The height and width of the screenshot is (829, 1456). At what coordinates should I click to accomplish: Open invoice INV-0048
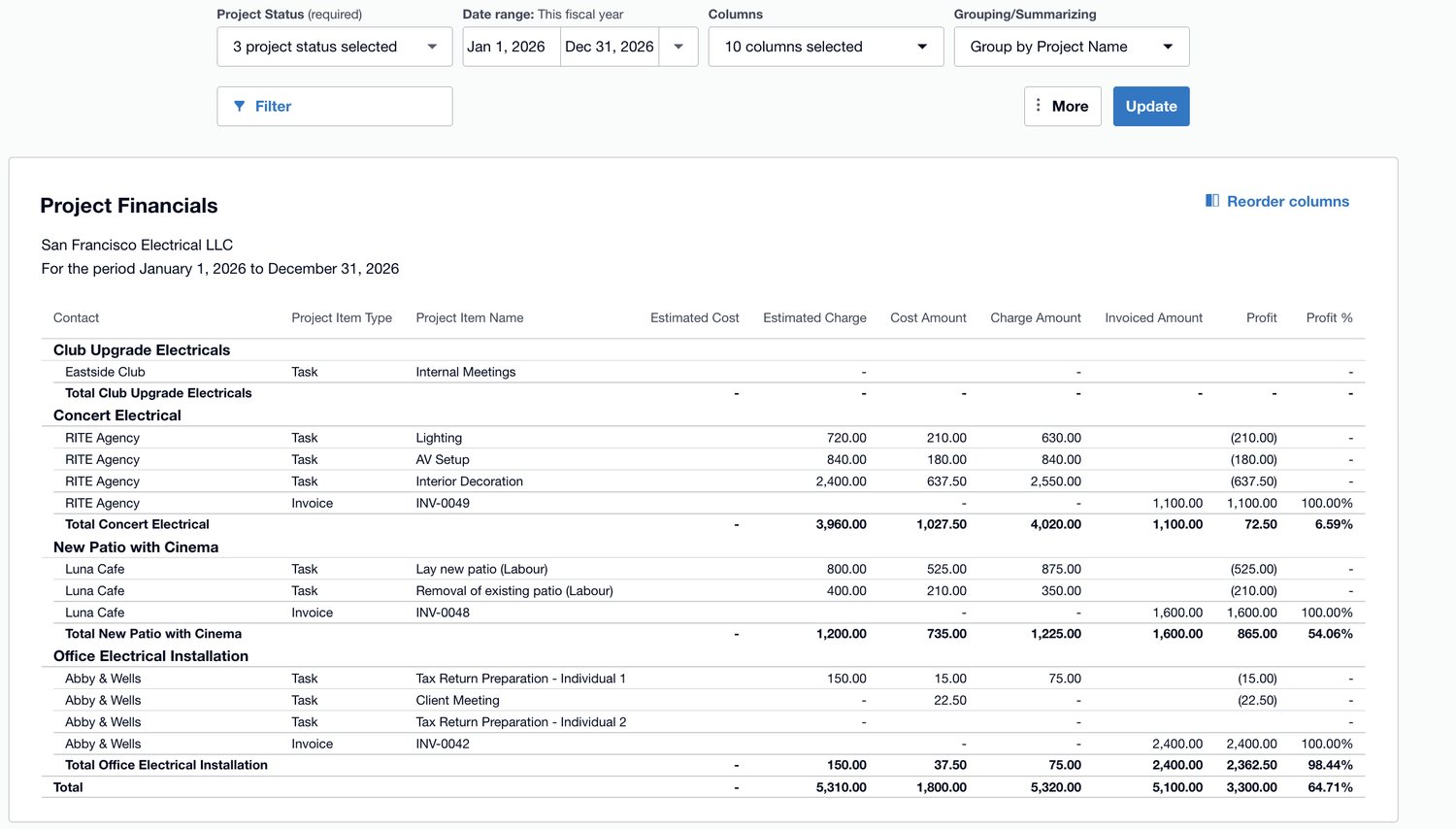point(443,613)
